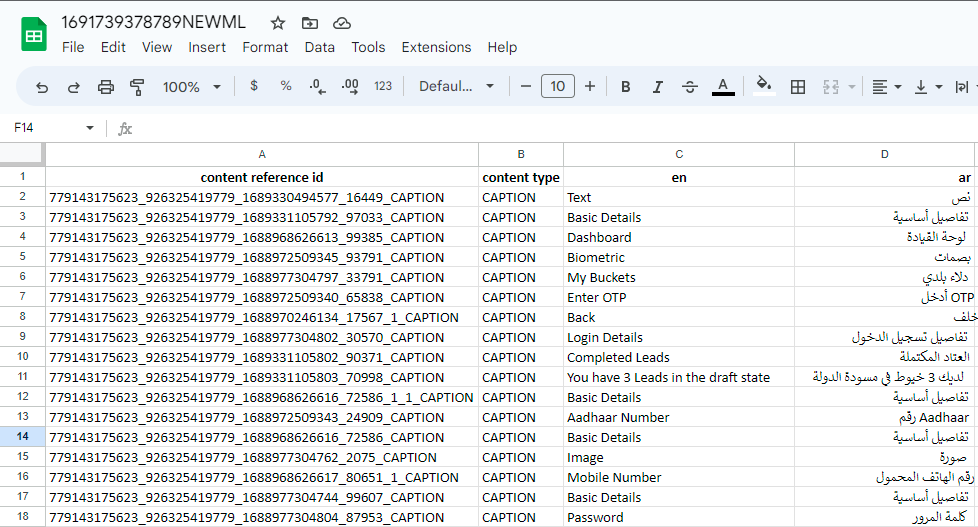Viewport: 978px width, 527px height.
Task: Open more number formats (123)
Action: [x=383, y=86]
